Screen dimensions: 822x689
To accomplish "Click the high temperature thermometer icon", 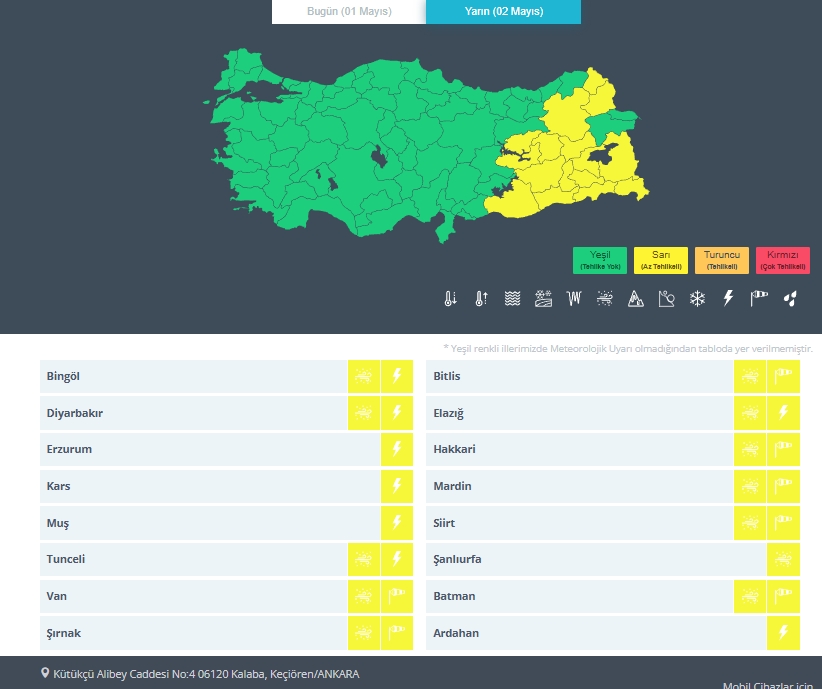I will pos(481,298).
